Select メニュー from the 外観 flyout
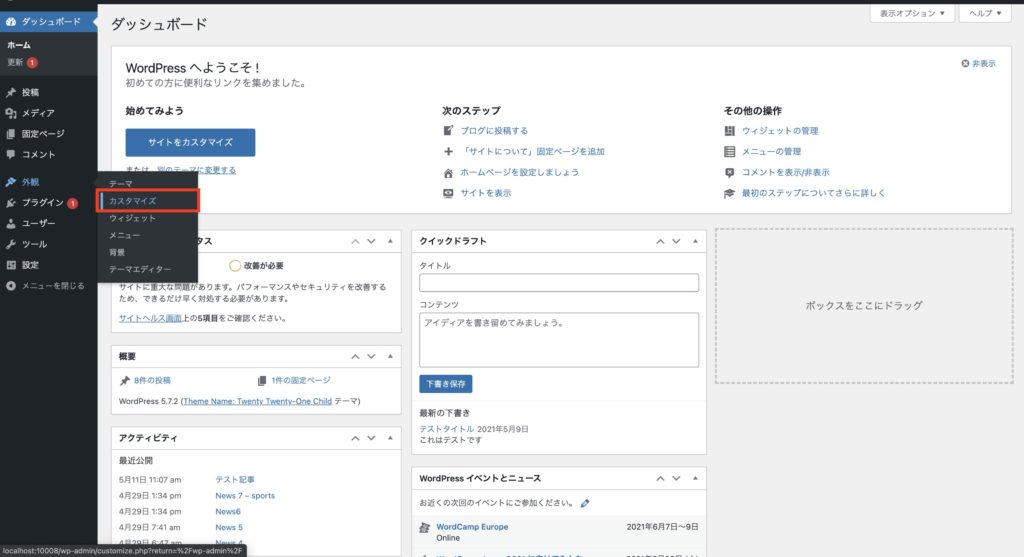The width and height of the screenshot is (1024, 557). 125,235
